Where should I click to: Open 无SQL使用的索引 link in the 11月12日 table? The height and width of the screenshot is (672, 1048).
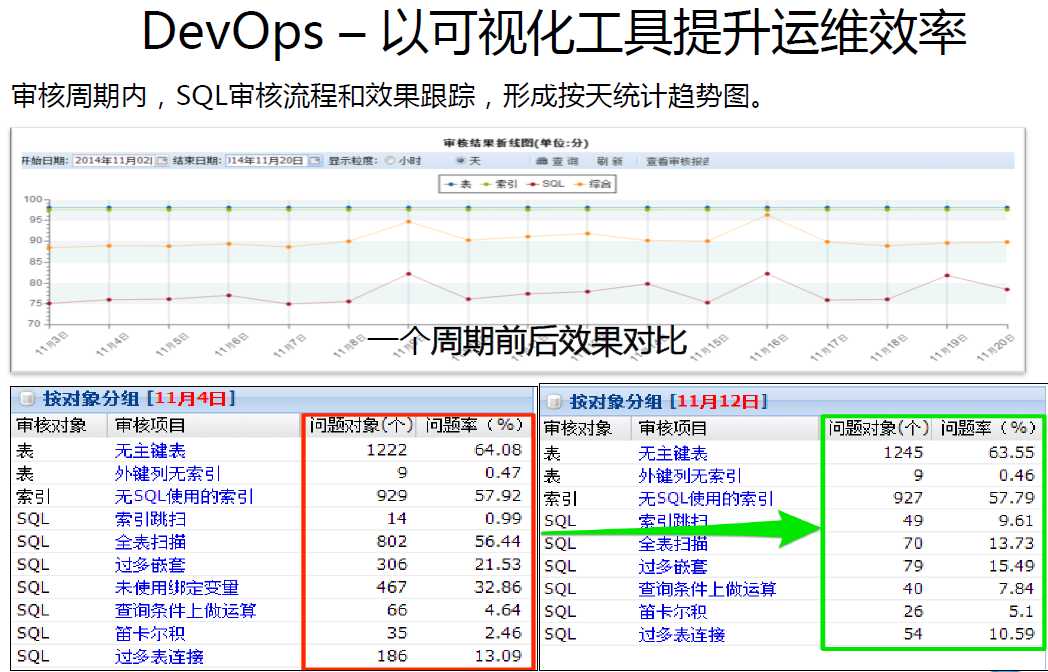[x=706, y=498]
